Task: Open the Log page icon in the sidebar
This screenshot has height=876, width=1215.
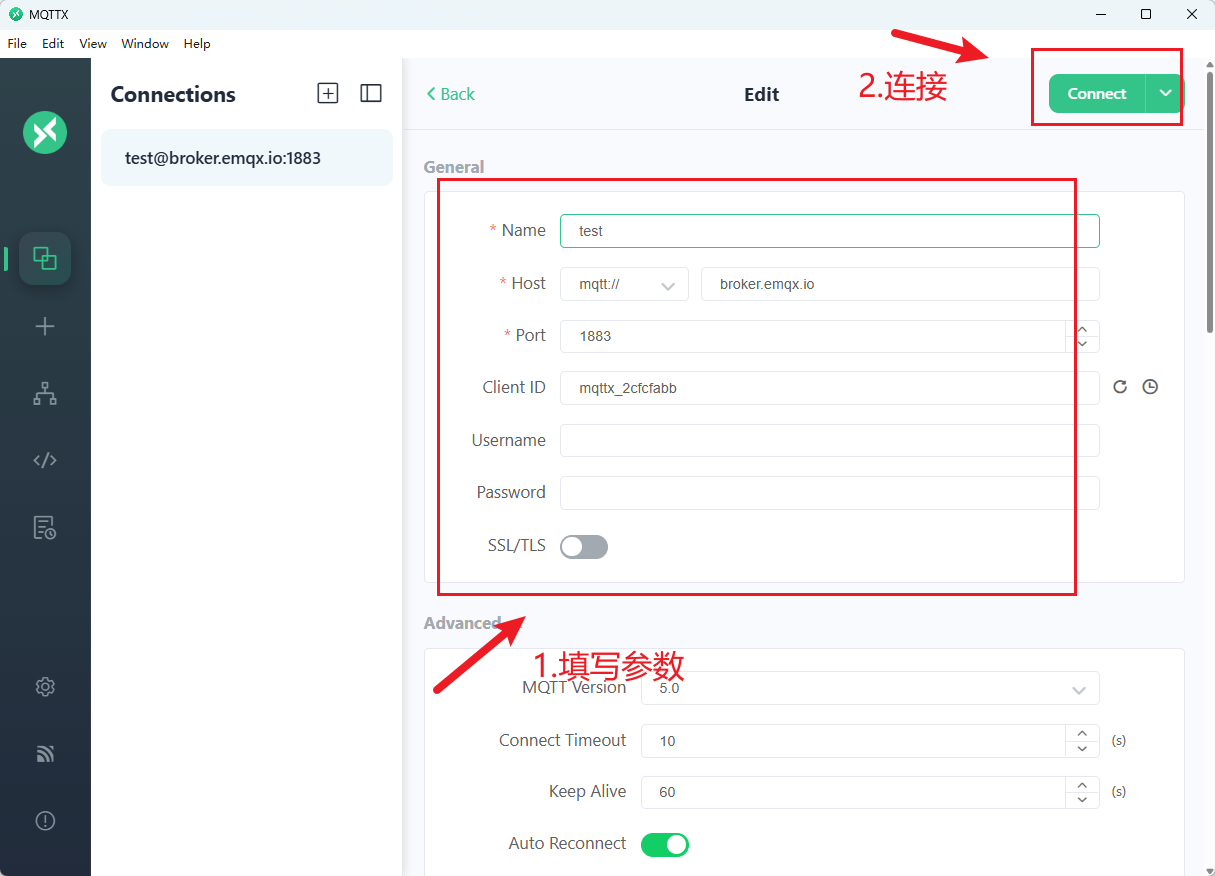Action: click(x=45, y=528)
